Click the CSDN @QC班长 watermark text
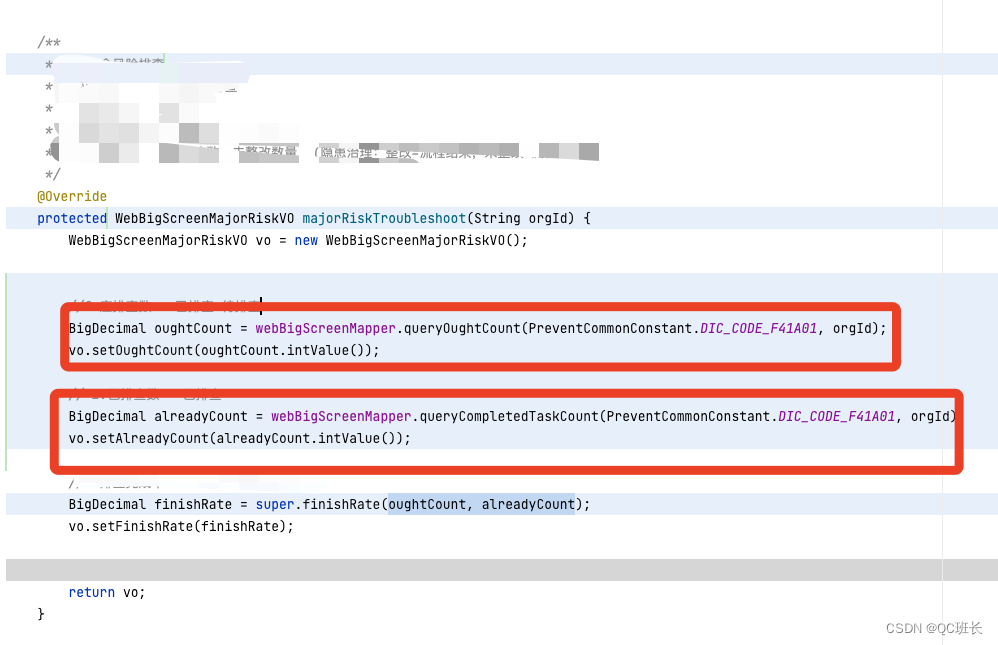The height and width of the screenshot is (645, 998). click(934, 628)
